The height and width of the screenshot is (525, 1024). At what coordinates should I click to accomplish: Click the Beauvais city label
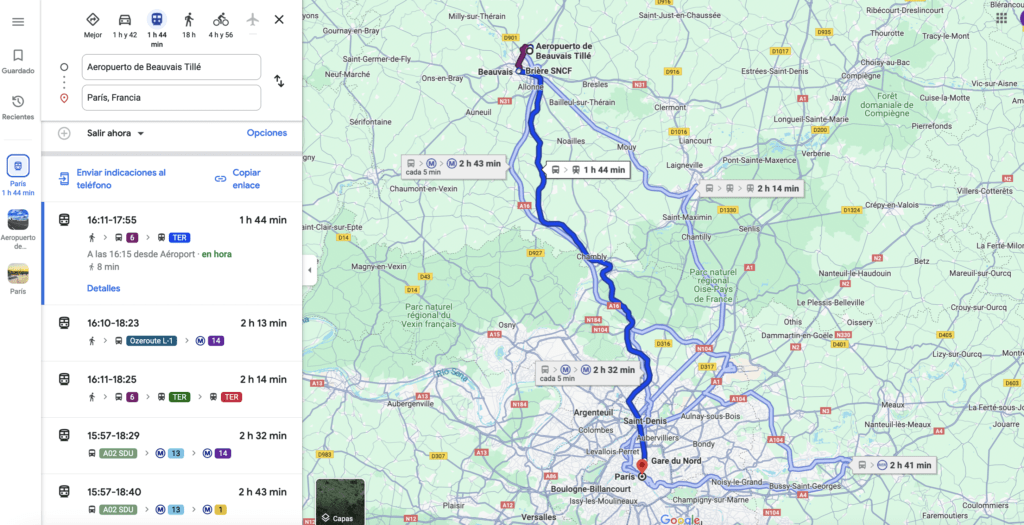(x=496, y=72)
